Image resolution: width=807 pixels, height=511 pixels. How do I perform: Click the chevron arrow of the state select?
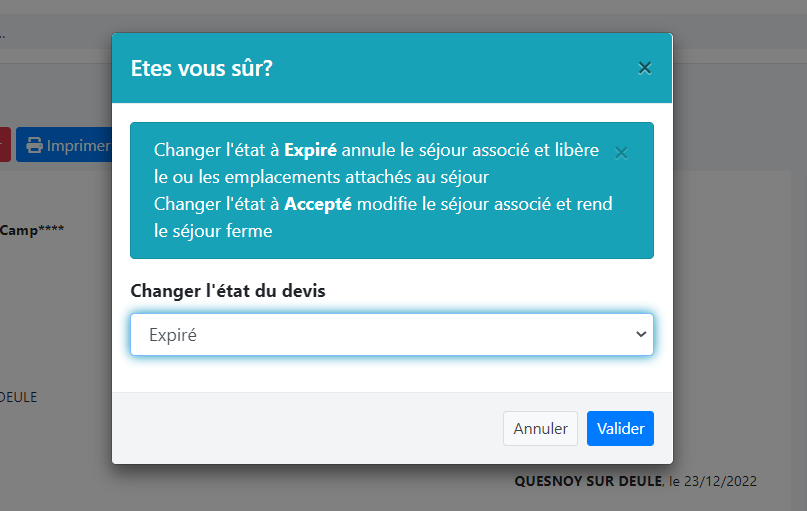tap(641, 335)
